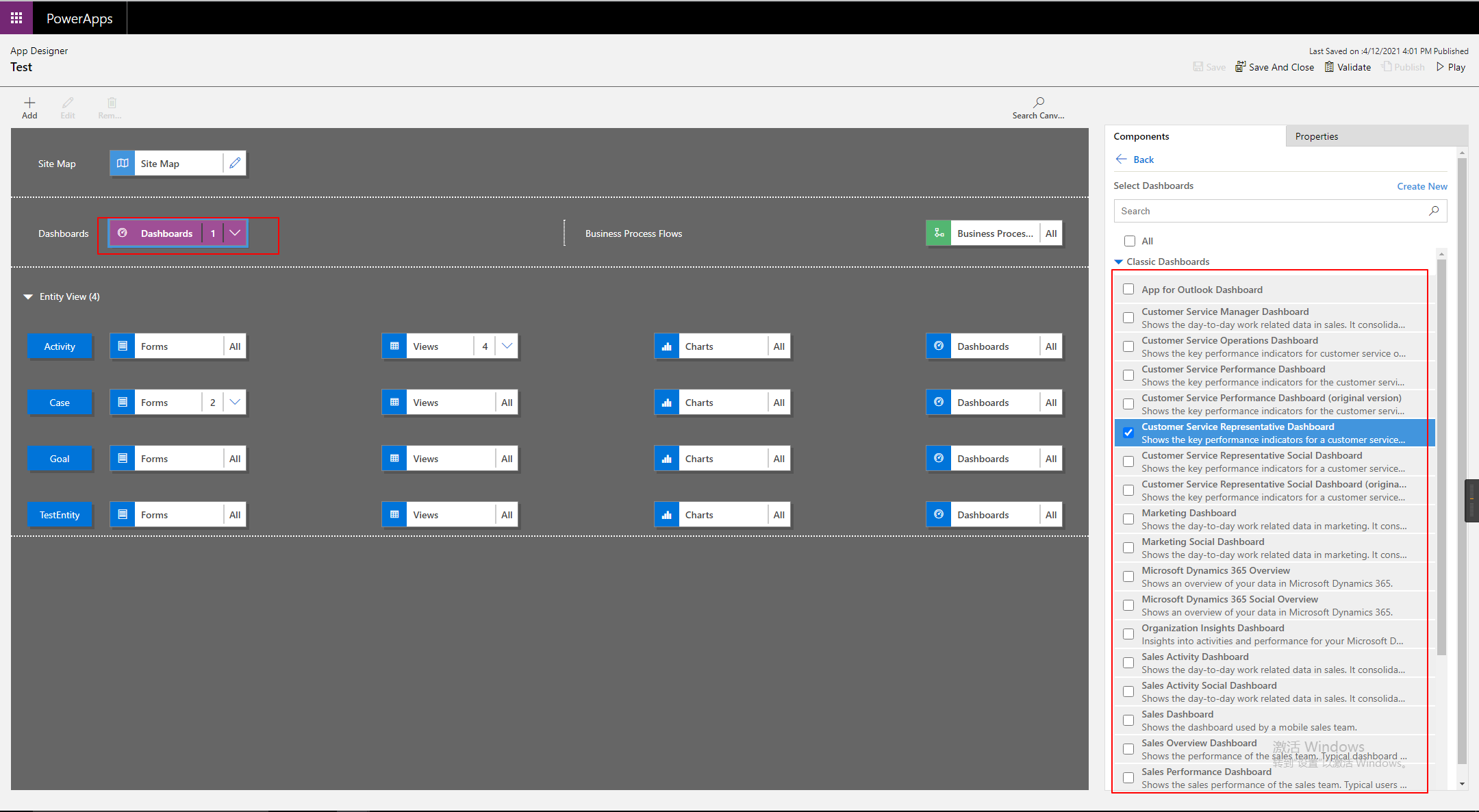Click the Activity Views grid icon

pyautogui.click(x=394, y=346)
